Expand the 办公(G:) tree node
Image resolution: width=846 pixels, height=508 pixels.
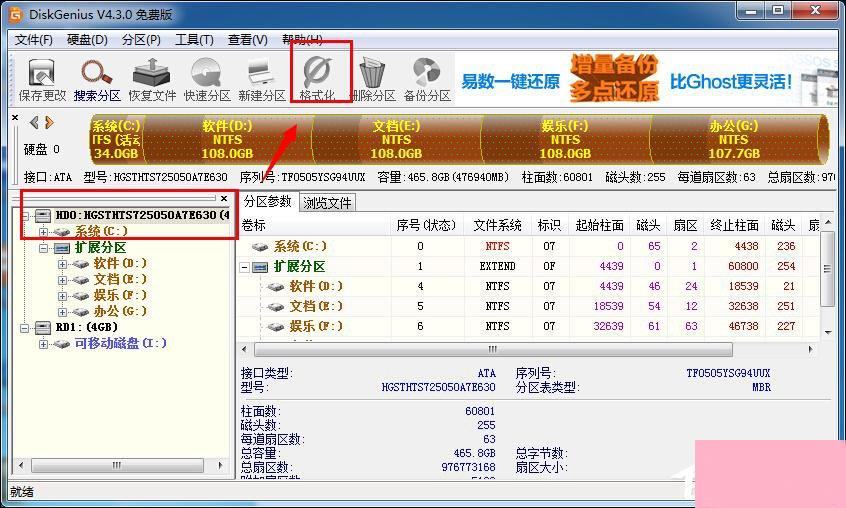[x=63, y=312]
